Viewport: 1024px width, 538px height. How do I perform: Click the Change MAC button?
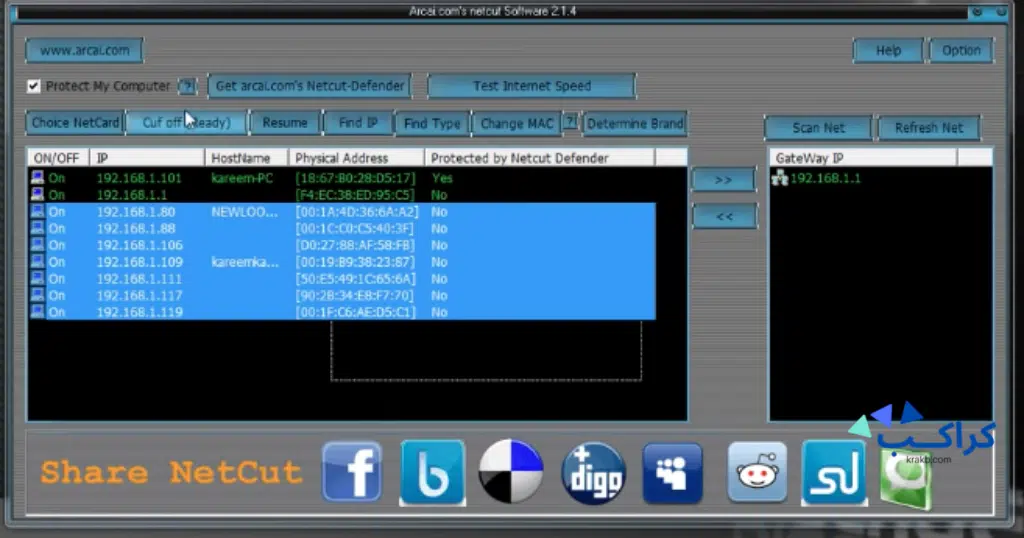[x=517, y=123]
